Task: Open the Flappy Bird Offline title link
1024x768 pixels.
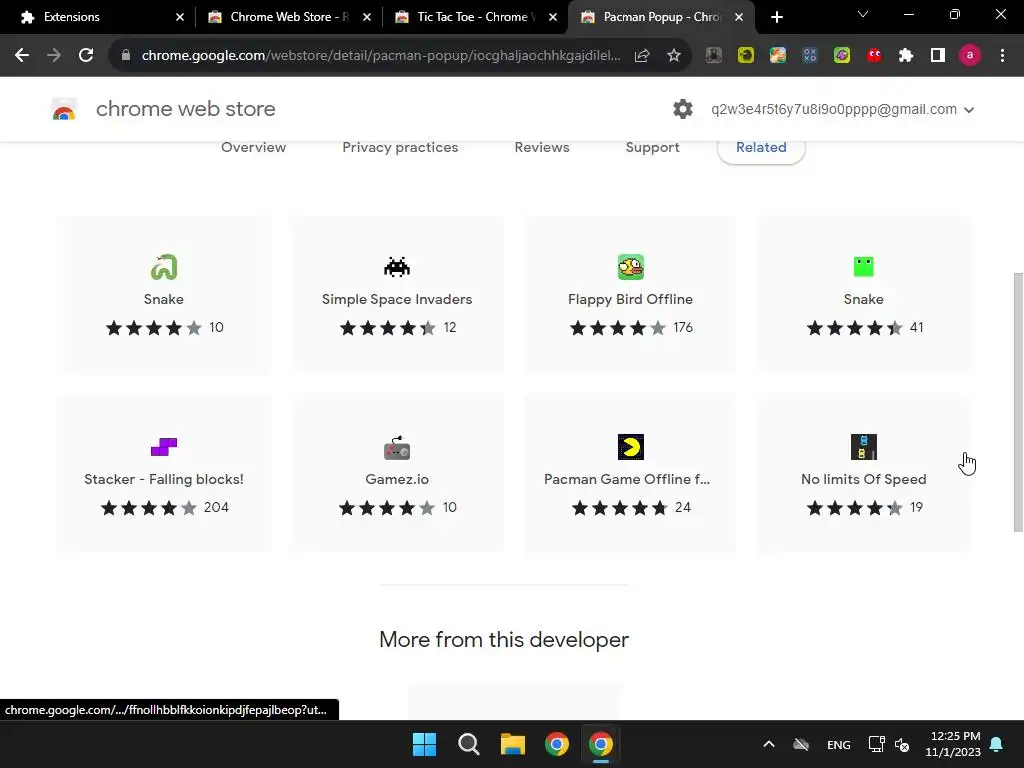Action: 630,299
